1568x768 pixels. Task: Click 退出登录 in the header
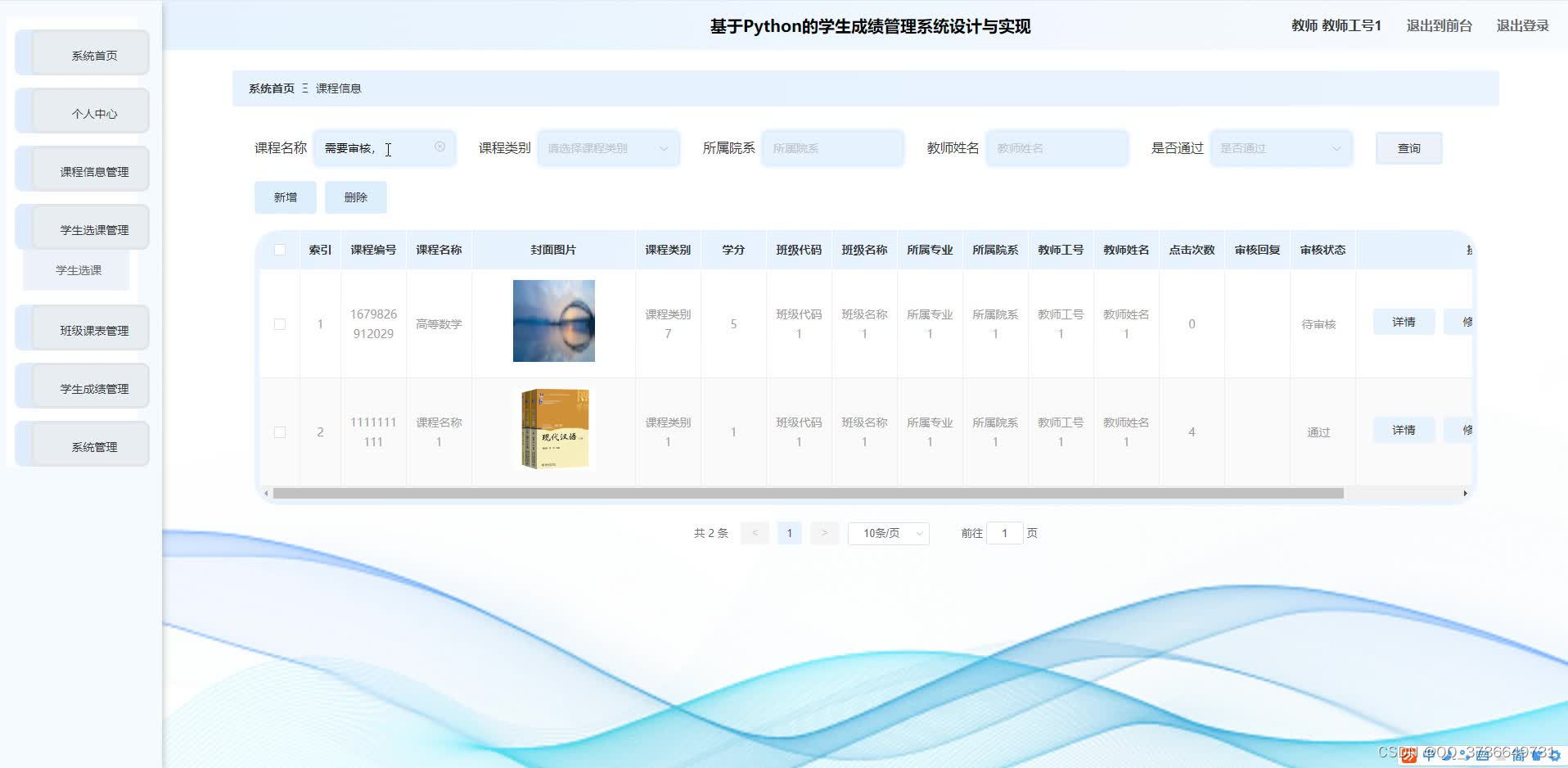pyautogui.click(x=1522, y=25)
